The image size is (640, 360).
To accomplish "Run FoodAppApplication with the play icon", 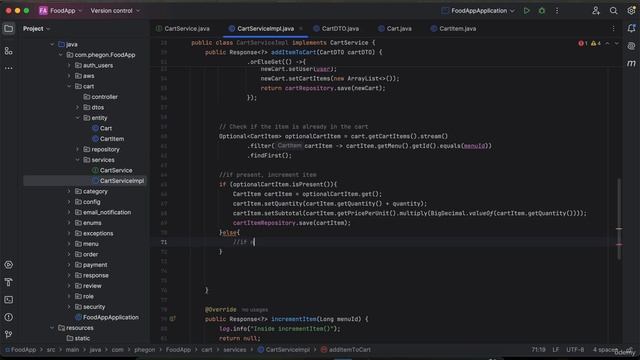I will (527, 11).
